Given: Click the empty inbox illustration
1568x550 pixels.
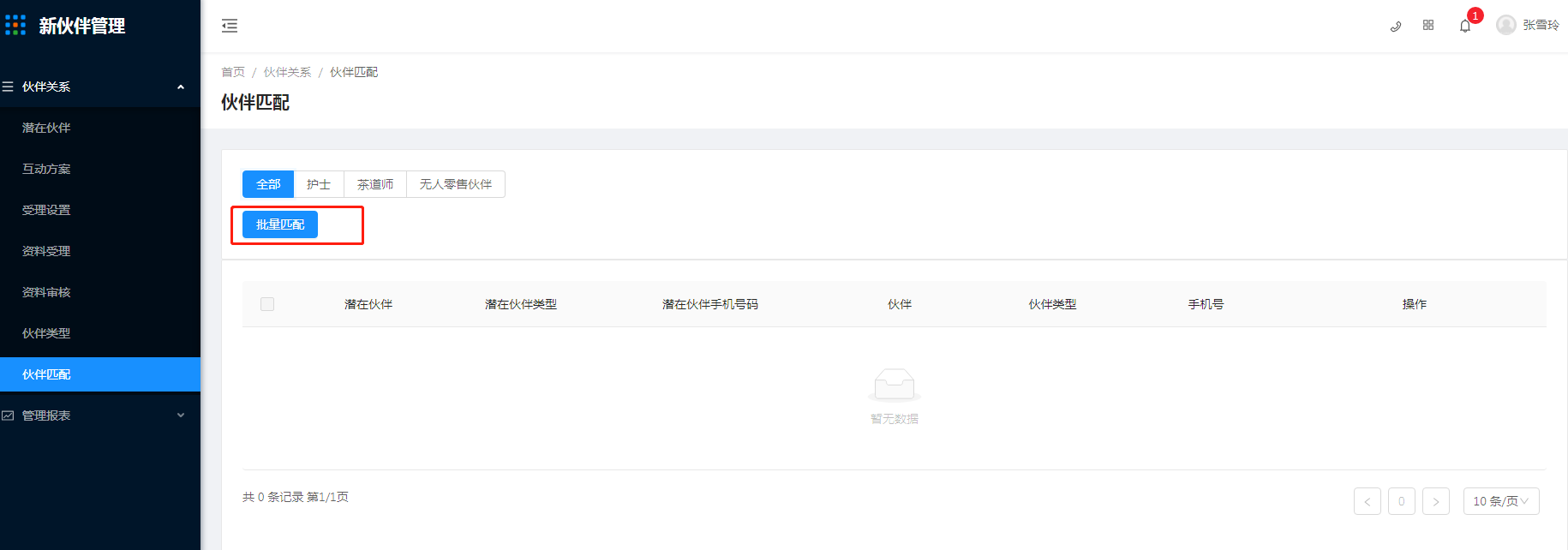Looking at the screenshot, I should [895, 386].
